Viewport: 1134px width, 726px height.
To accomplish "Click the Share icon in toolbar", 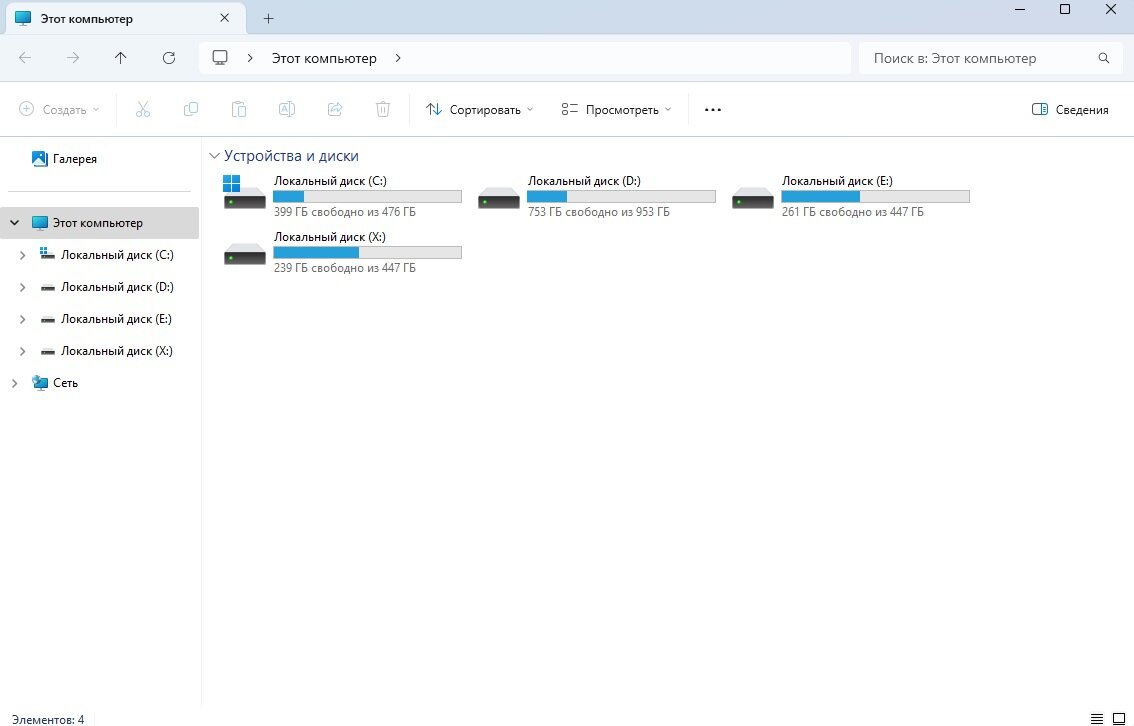I will 335,109.
